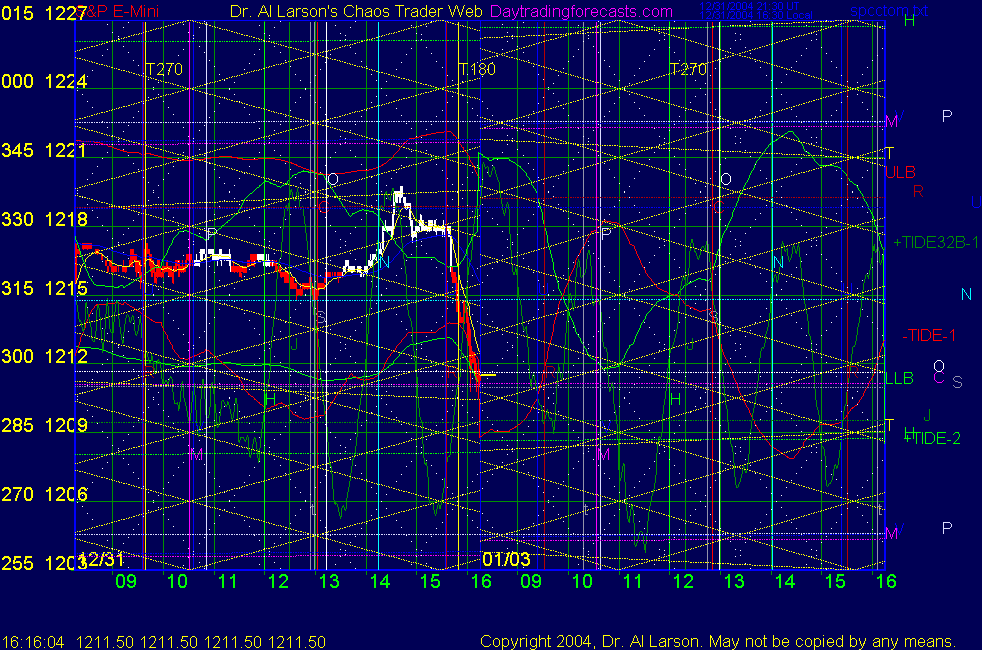Click the yellow last-price dash right of 16:00
Image resolution: width=982 pixels, height=650 pixels.
click(x=488, y=375)
